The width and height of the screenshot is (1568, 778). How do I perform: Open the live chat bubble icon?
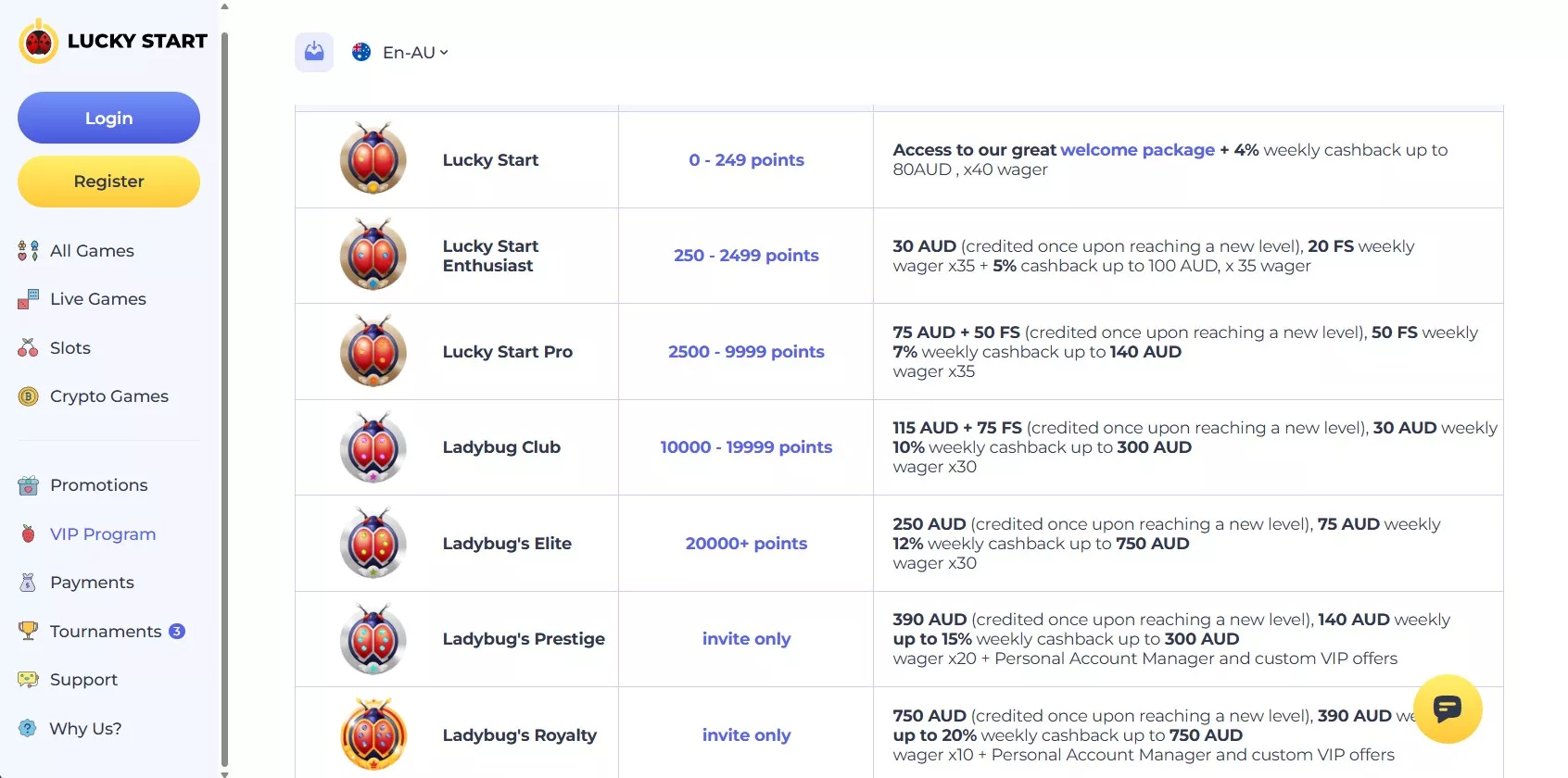click(1447, 709)
